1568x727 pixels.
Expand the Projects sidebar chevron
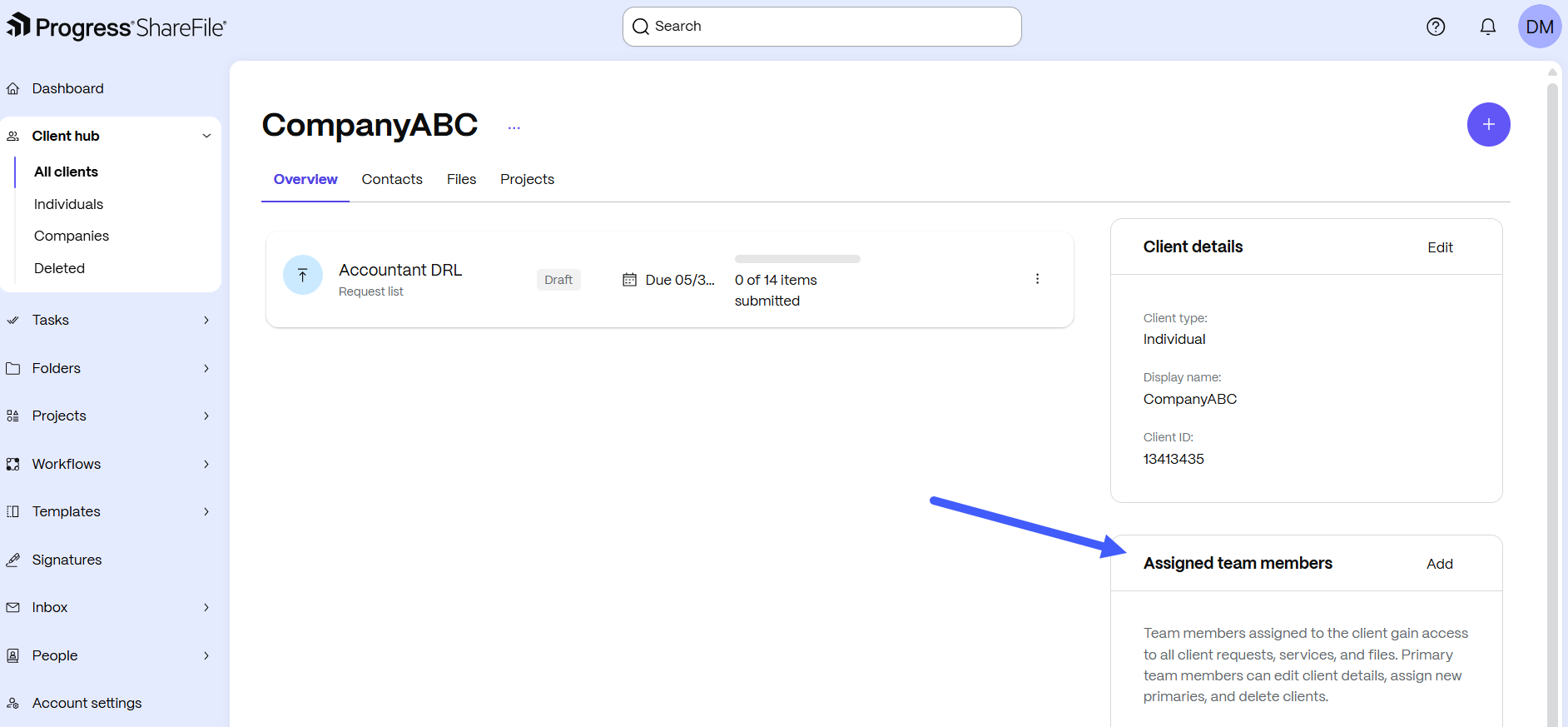click(x=206, y=416)
